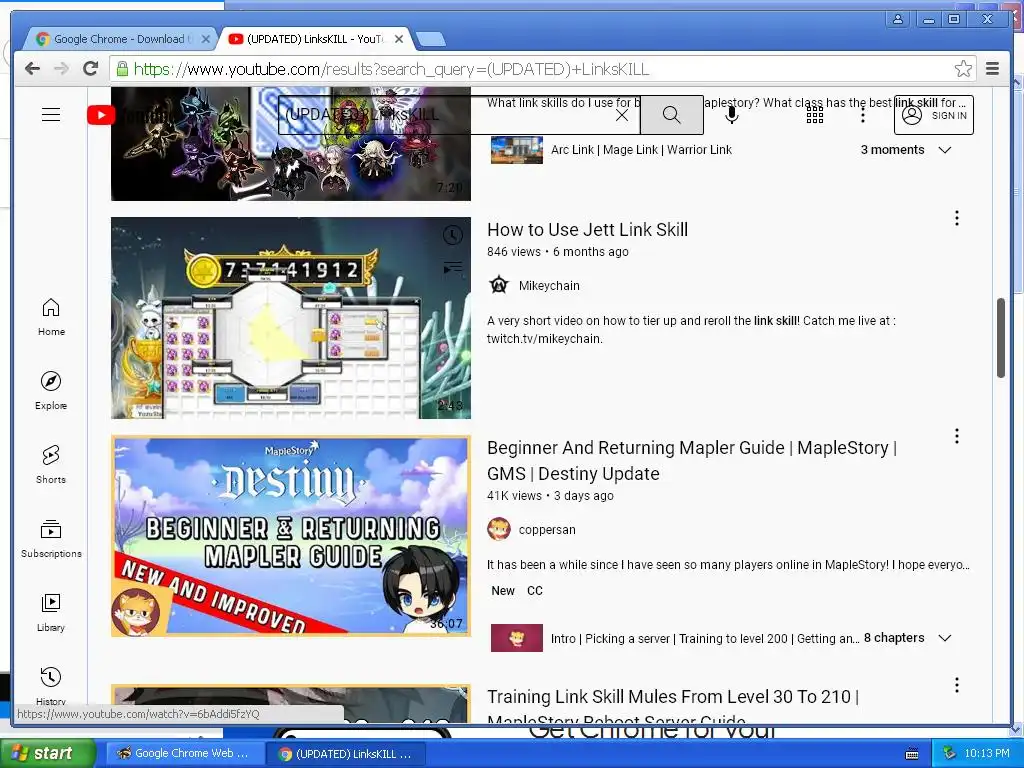Click the 'CC' badge on coppersan video
Viewport: 1024px width, 768px height.
point(535,590)
